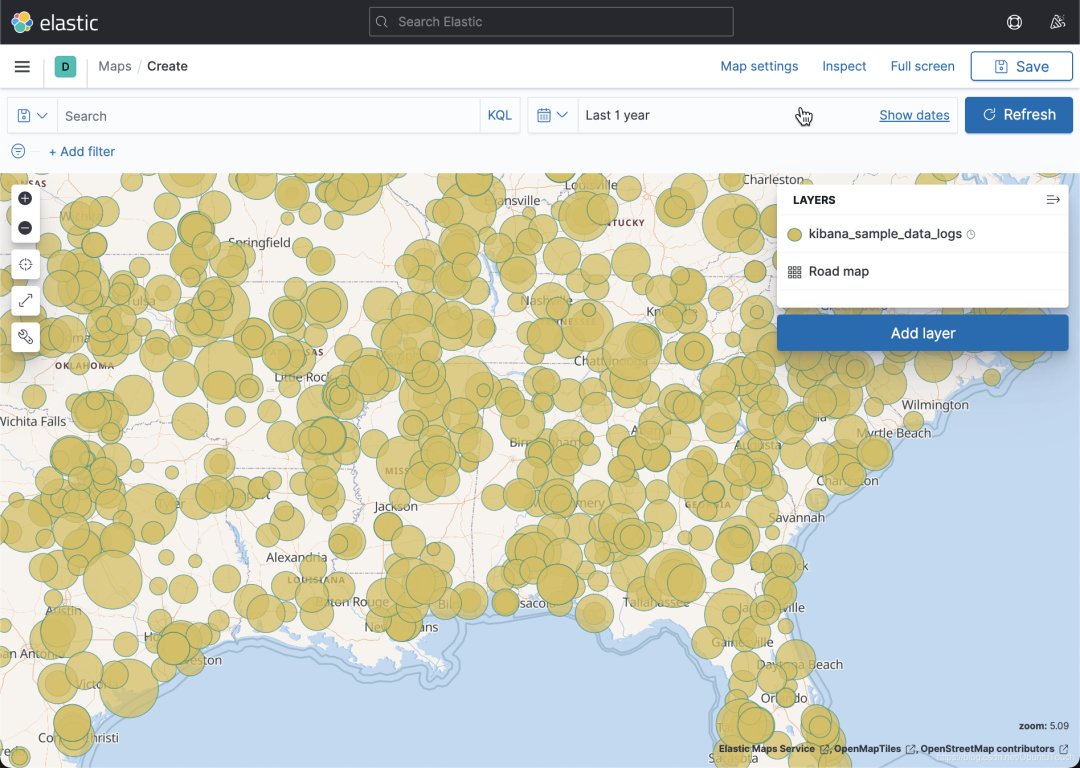Click the Myrtle Beach city label
Screen dimensions: 1080x768
(894, 433)
